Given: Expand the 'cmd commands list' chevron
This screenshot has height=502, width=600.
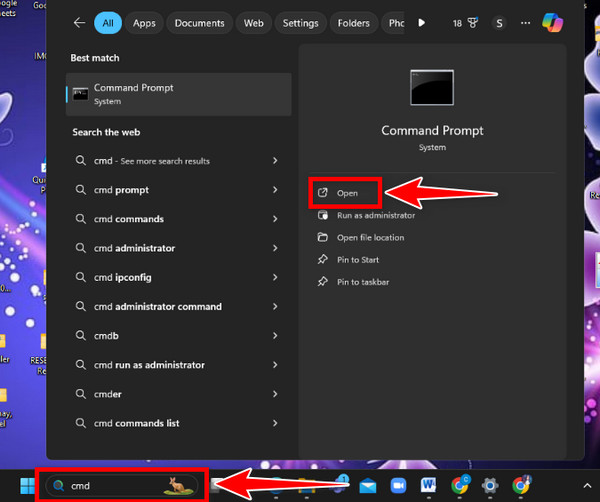Looking at the screenshot, I should pyautogui.click(x=275, y=423).
